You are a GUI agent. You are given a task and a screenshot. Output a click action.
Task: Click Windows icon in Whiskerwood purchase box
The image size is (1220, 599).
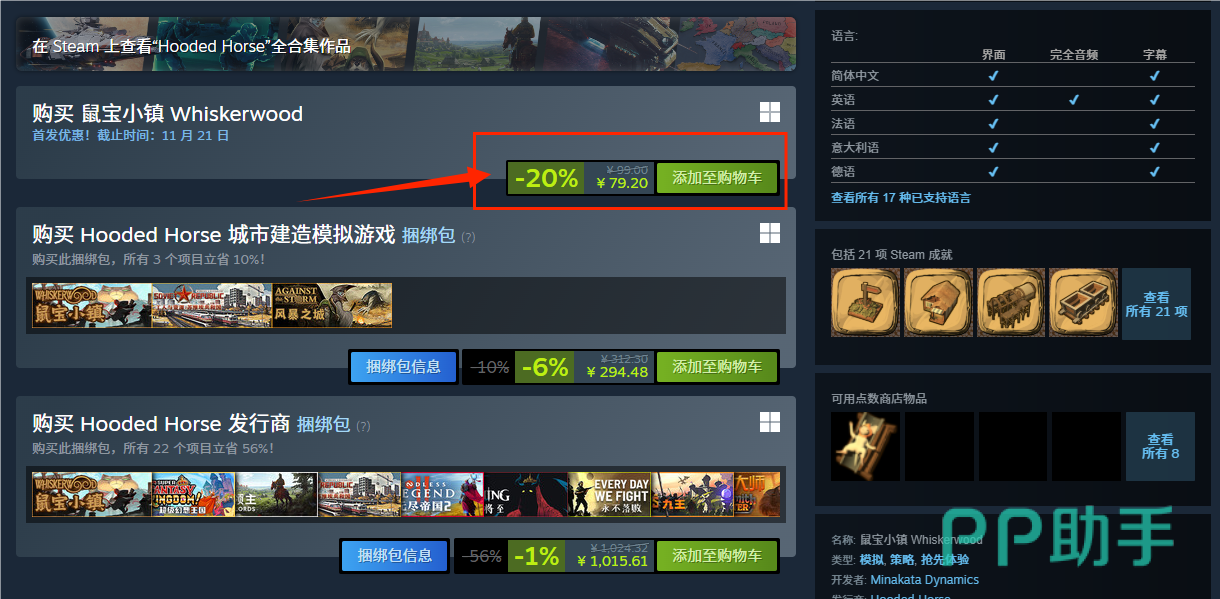pyautogui.click(x=769, y=112)
